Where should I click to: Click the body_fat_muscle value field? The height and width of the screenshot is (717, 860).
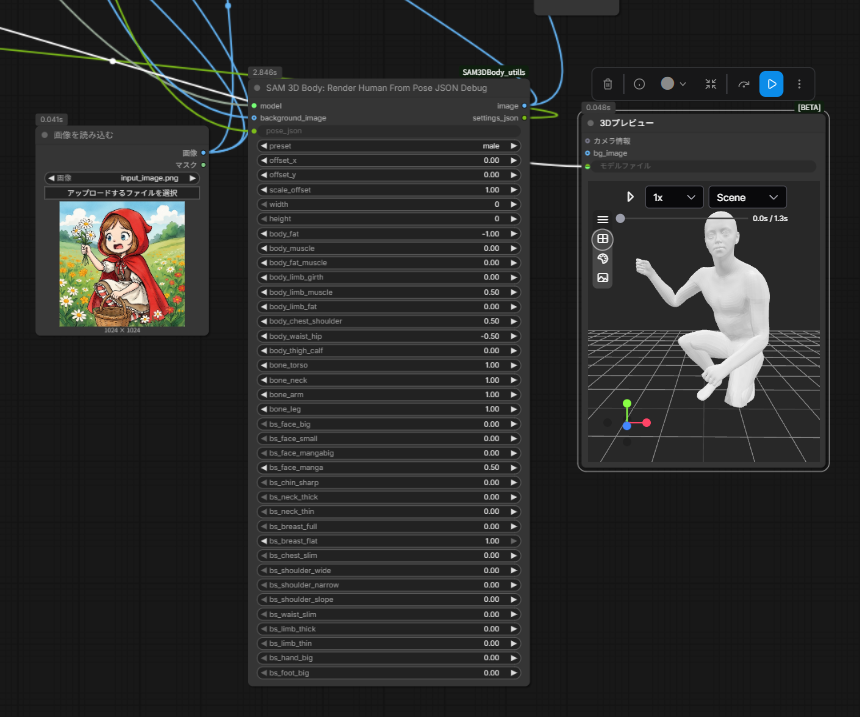click(388, 262)
